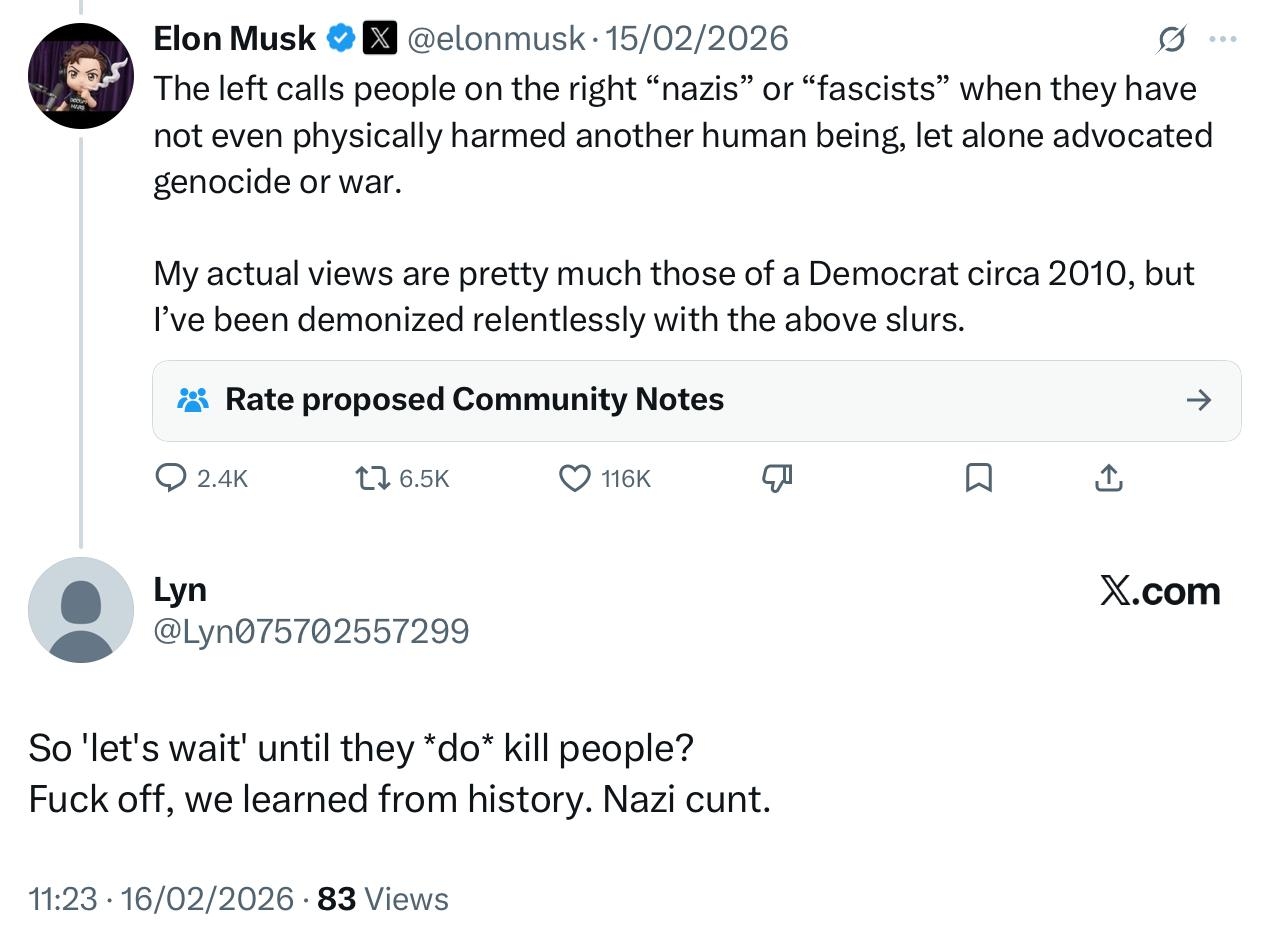Click the reply comment bubble icon
This screenshot has width=1281, height=933.
[171, 479]
